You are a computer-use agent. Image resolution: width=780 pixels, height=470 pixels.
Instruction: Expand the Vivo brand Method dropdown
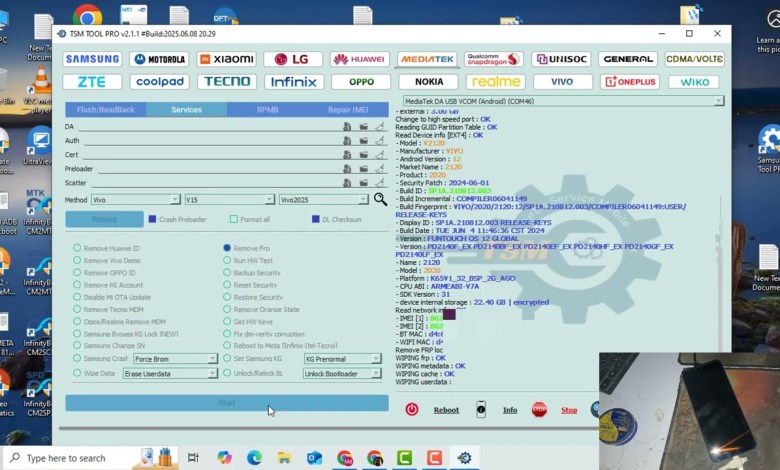(x=176, y=200)
